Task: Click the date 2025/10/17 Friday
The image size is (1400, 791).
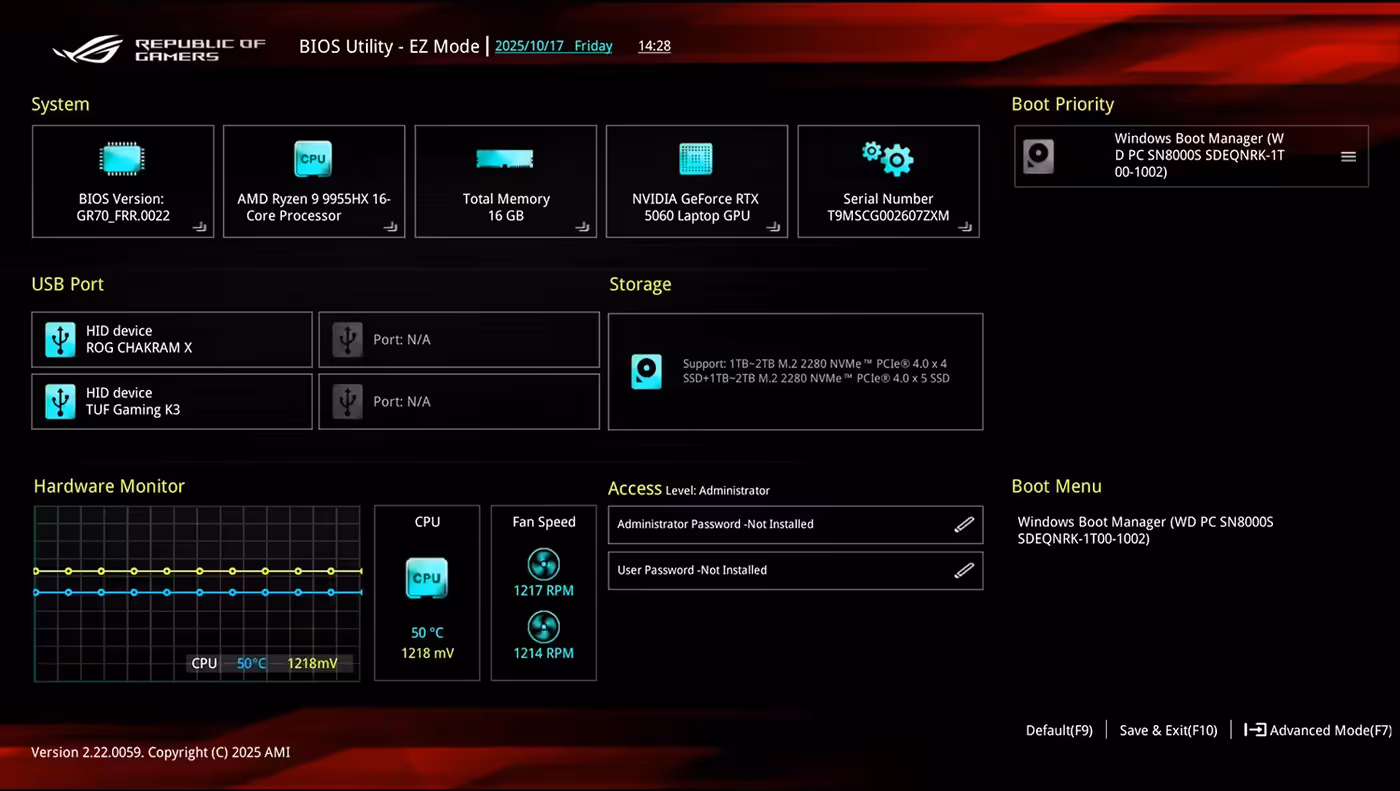Action: click(554, 46)
